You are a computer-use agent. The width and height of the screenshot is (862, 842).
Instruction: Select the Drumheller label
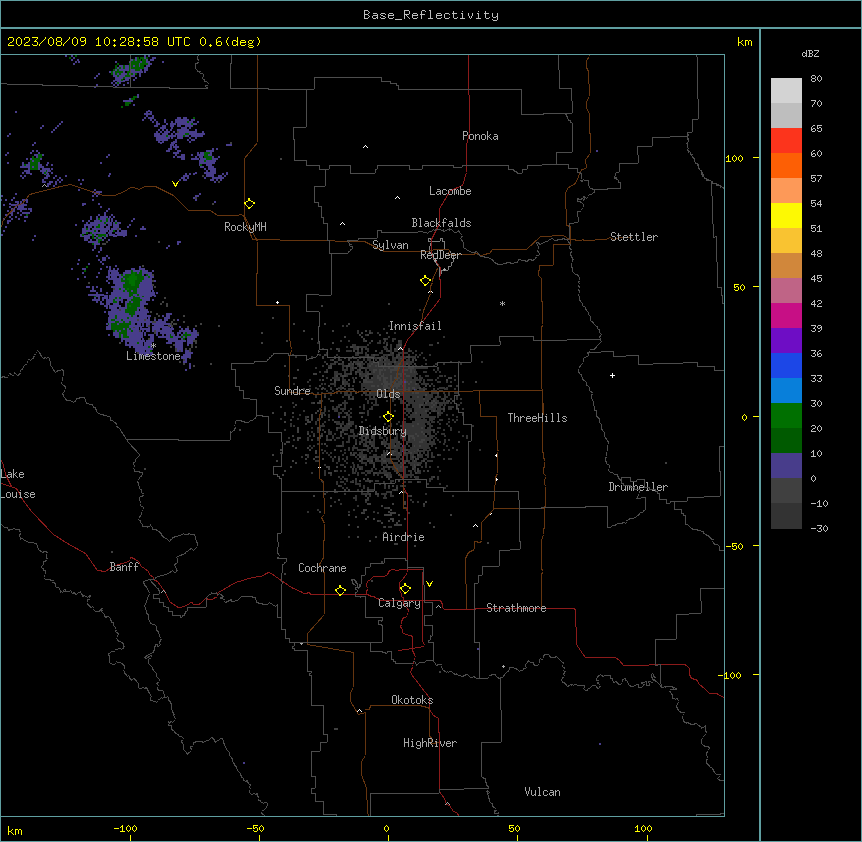pyautogui.click(x=638, y=487)
